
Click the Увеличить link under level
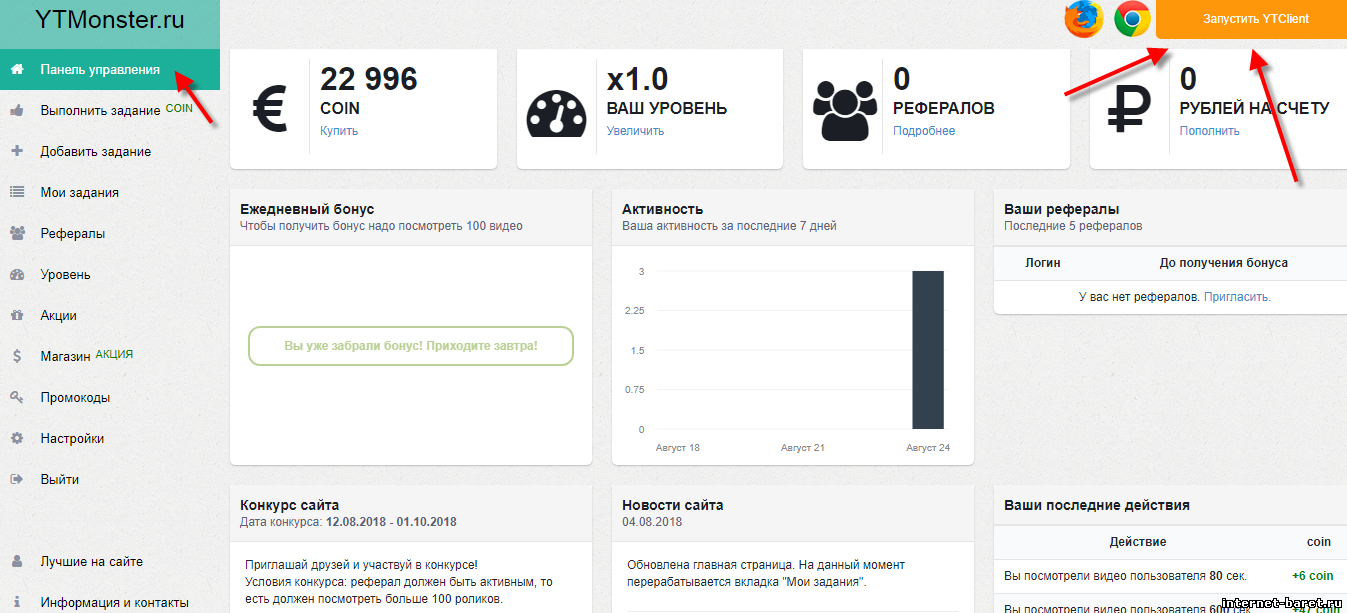click(x=635, y=131)
